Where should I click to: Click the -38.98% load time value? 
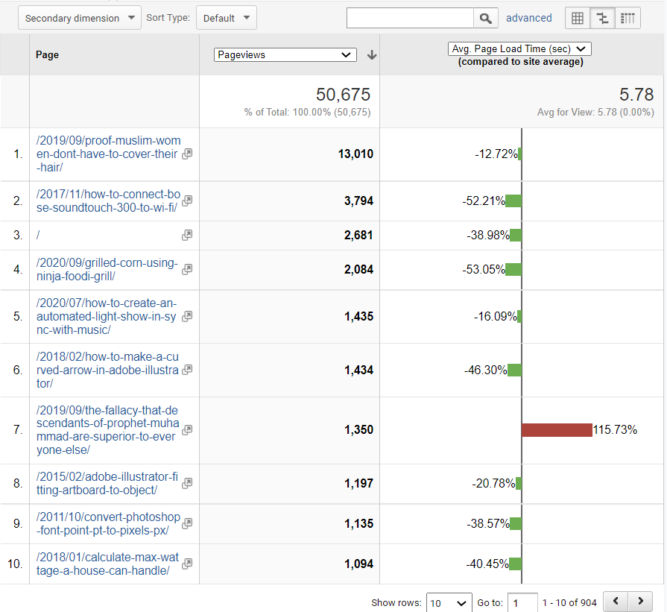pyautogui.click(x=488, y=235)
